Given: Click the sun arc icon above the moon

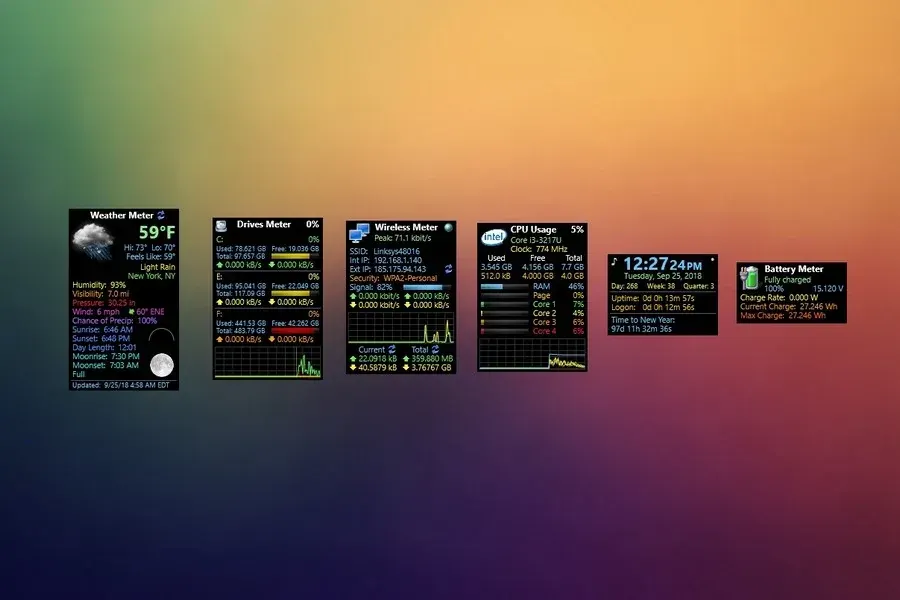Looking at the screenshot, I should click(x=161, y=335).
